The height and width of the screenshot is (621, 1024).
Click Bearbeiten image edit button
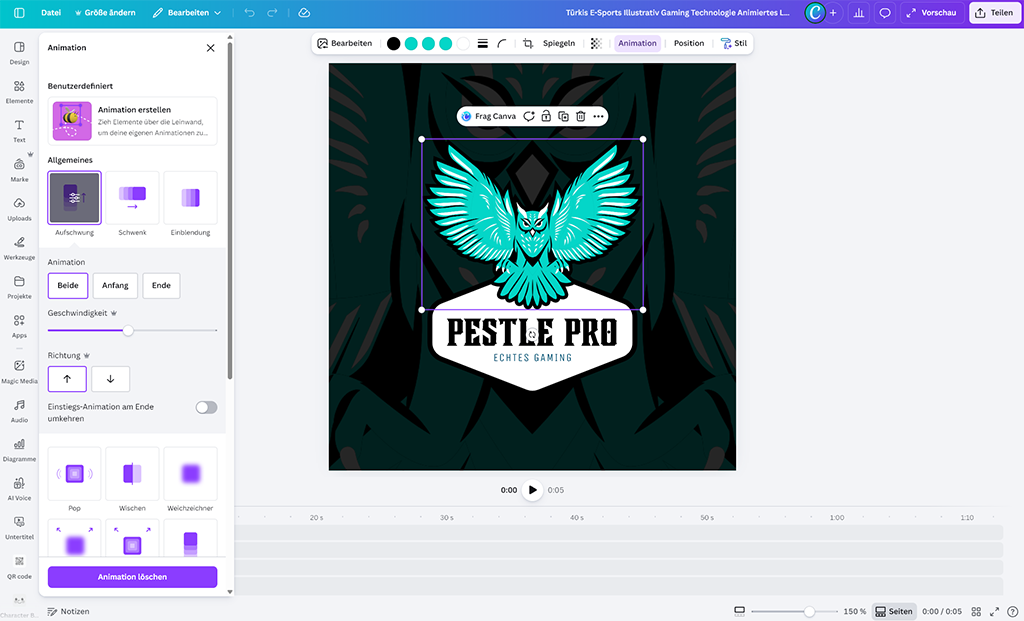[x=345, y=43]
